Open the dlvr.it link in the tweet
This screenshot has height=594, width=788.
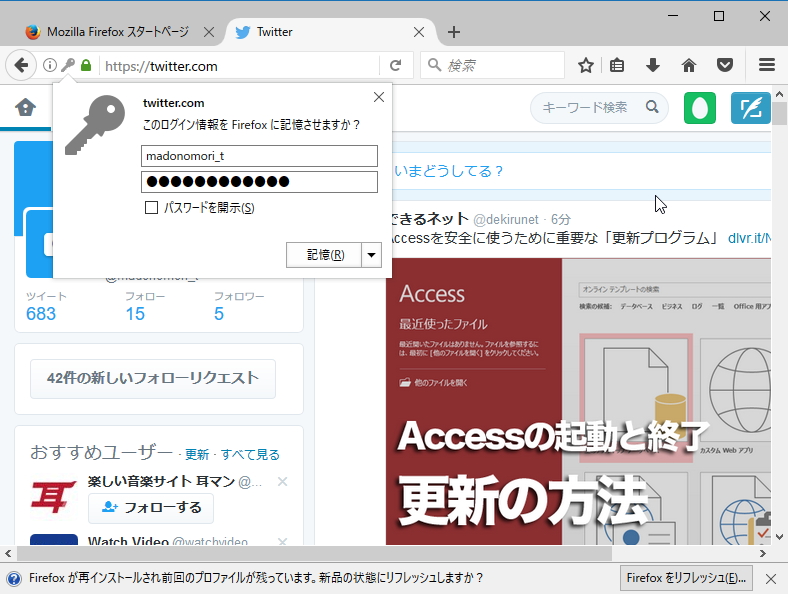[749, 238]
